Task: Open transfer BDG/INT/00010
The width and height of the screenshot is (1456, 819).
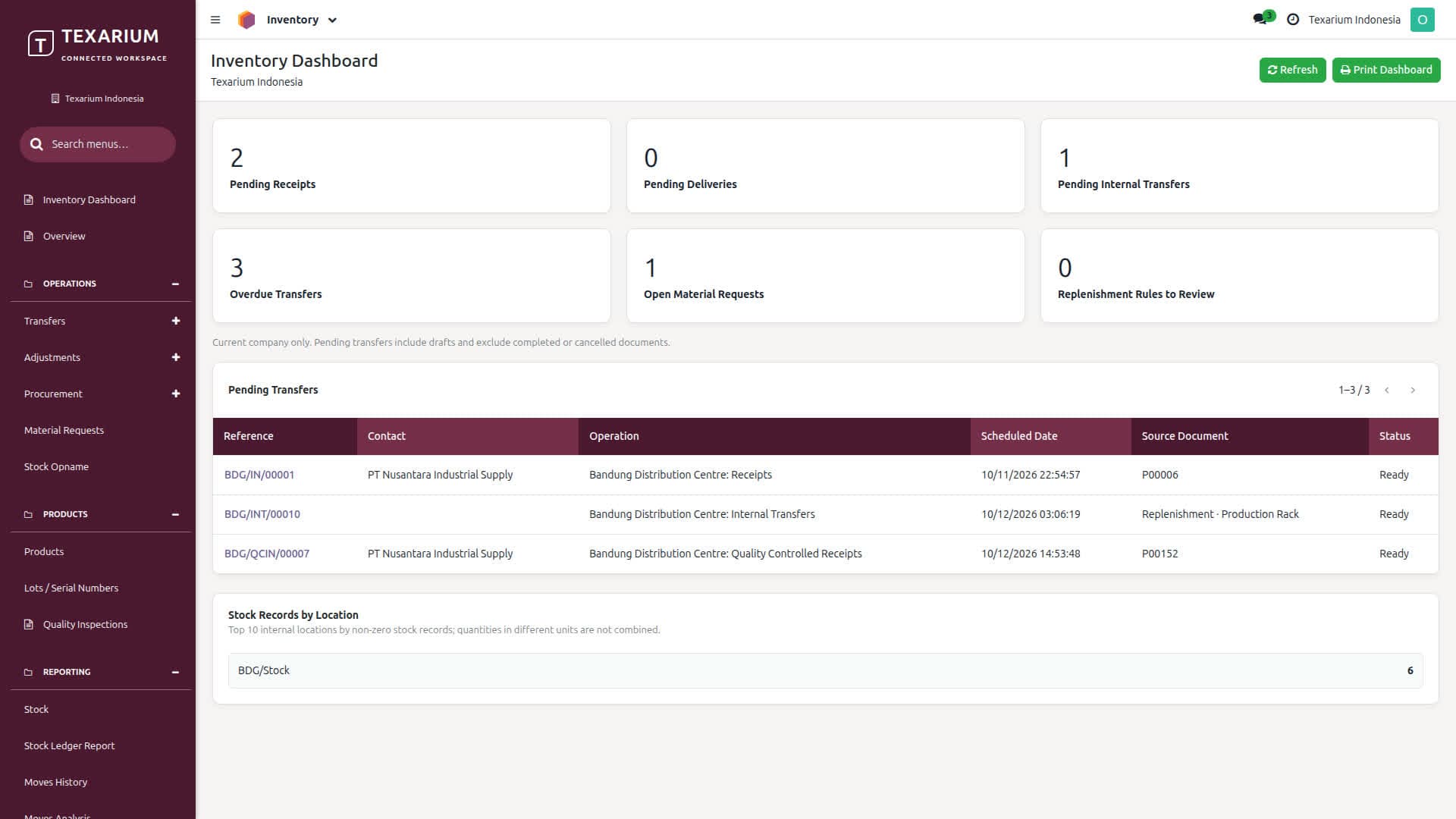Action: (x=262, y=514)
